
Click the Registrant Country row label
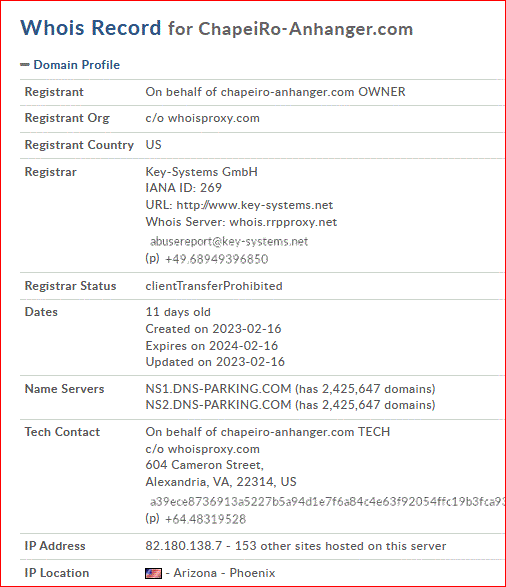click(x=79, y=145)
